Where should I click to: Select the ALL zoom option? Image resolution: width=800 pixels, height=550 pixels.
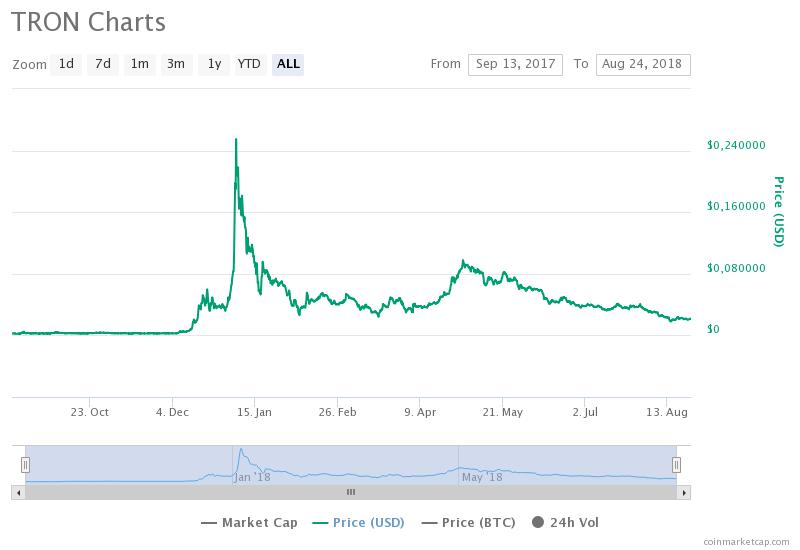coord(288,64)
